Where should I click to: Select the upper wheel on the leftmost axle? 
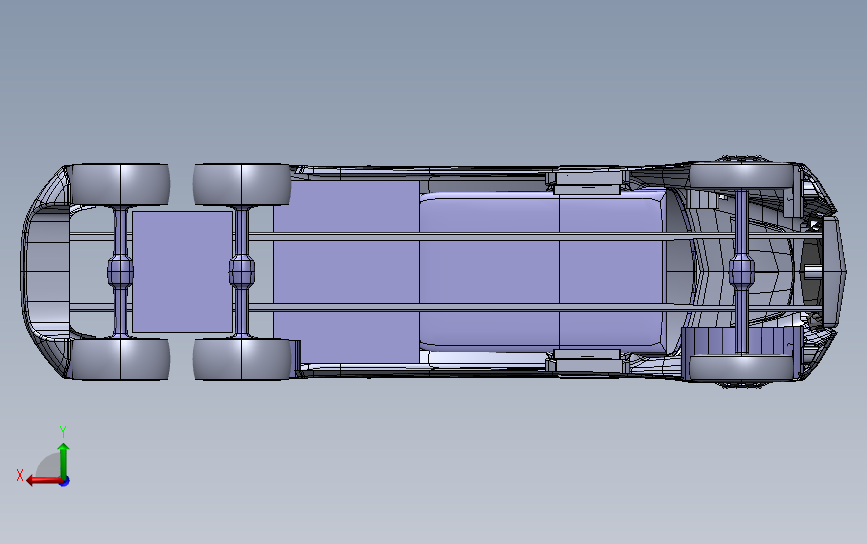coord(121,185)
